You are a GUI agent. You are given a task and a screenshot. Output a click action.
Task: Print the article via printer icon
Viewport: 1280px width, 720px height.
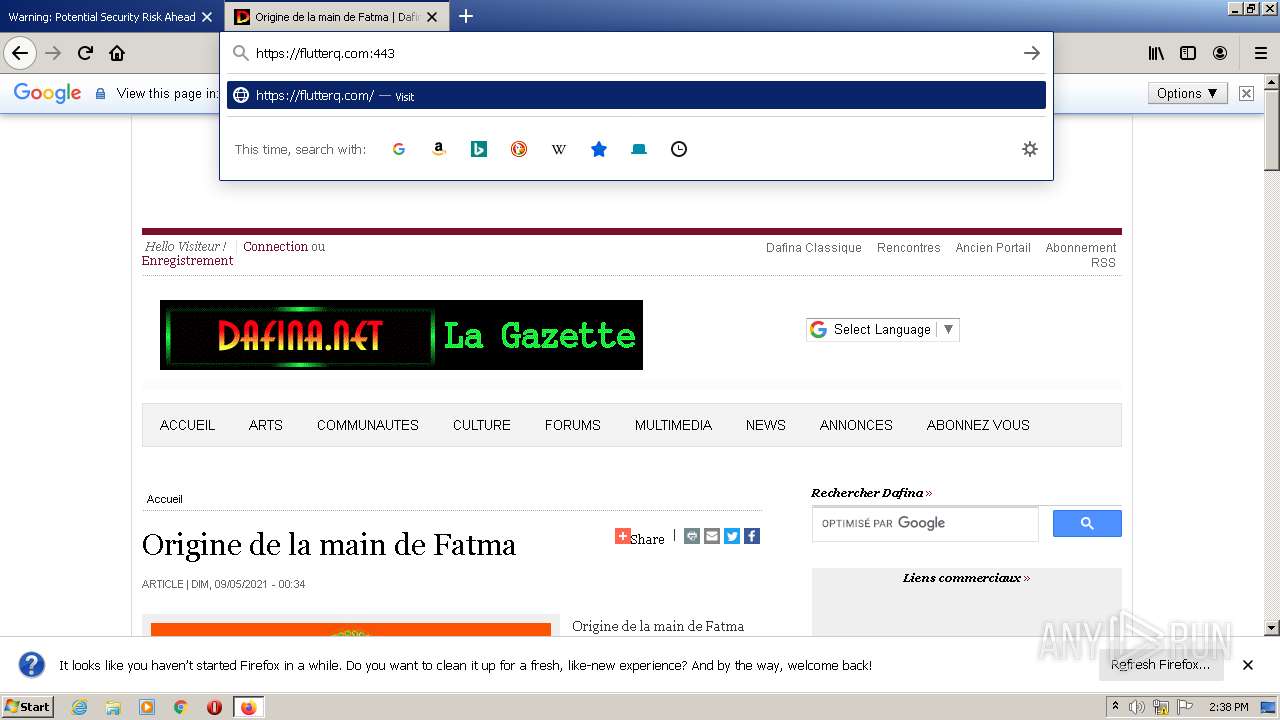pyautogui.click(x=692, y=536)
